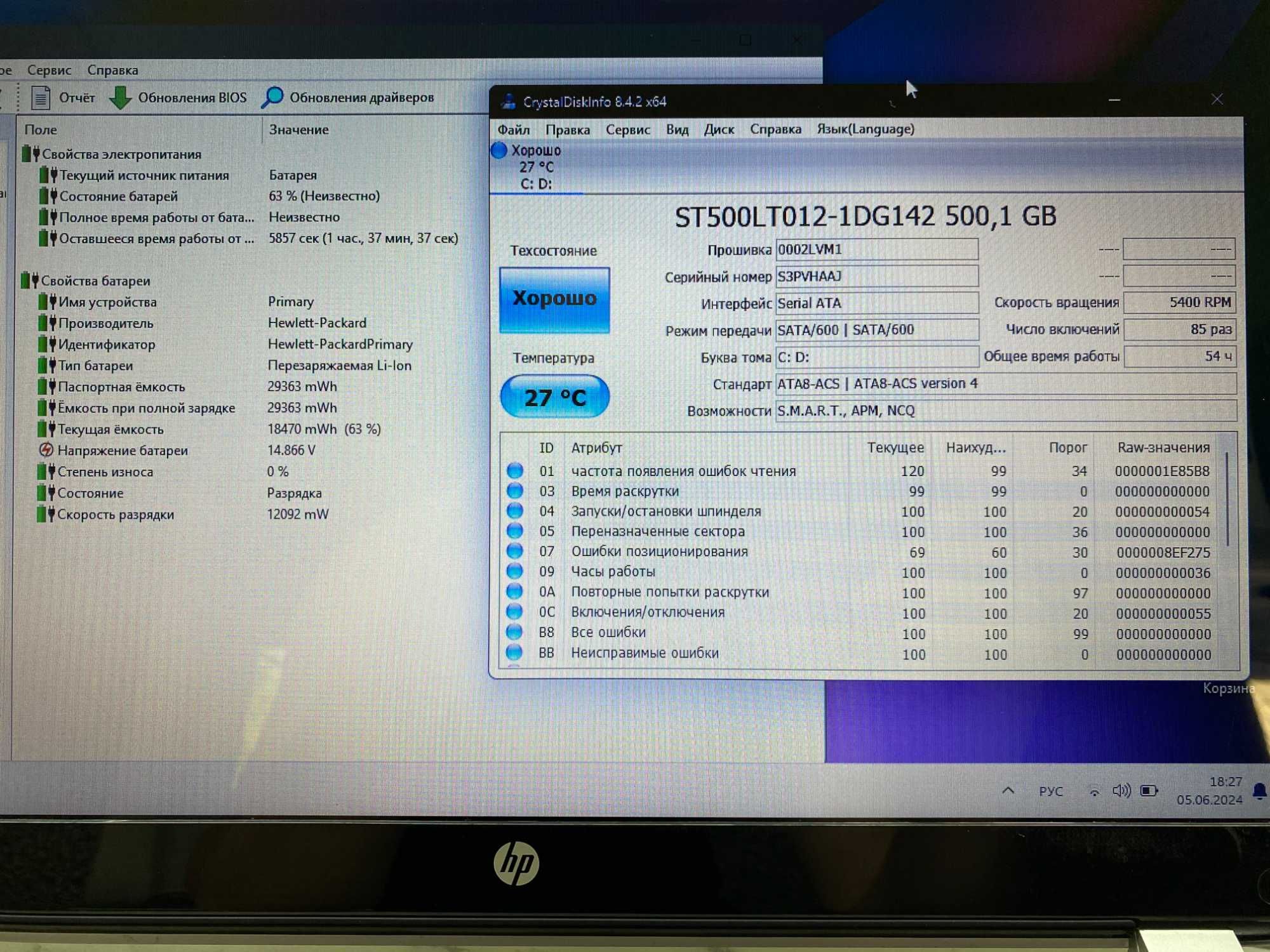Select the Хорошо 27 °C C: D: disk tab

(536, 167)
